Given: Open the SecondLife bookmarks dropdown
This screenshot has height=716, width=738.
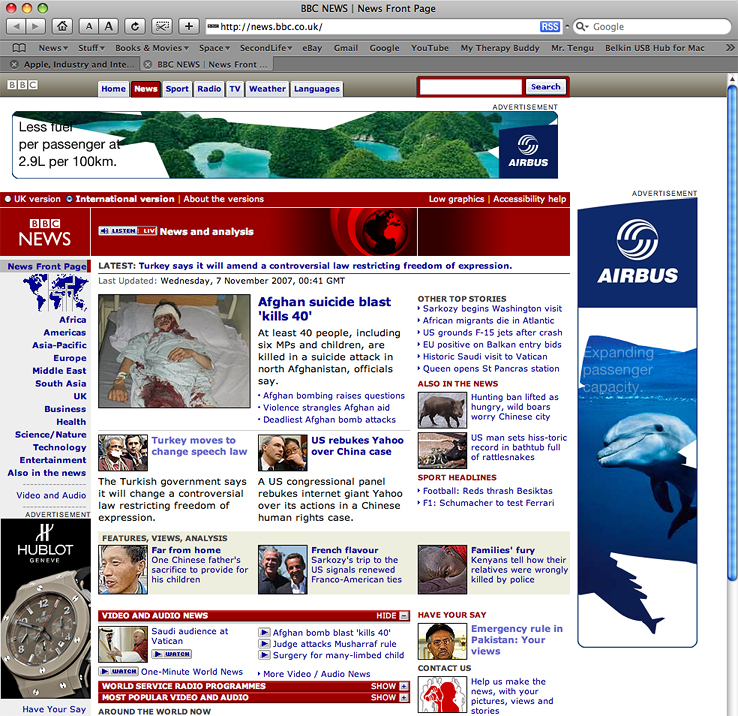Looking at the screenshot, I should coord(266,48).
